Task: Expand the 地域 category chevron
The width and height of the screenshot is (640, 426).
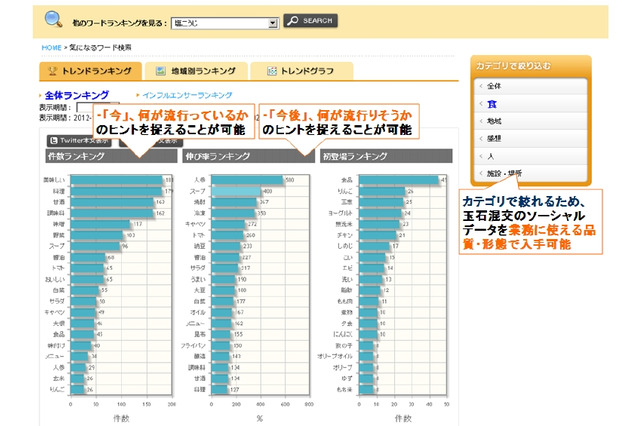Action: pyautogui.click(x=481, y=121)
